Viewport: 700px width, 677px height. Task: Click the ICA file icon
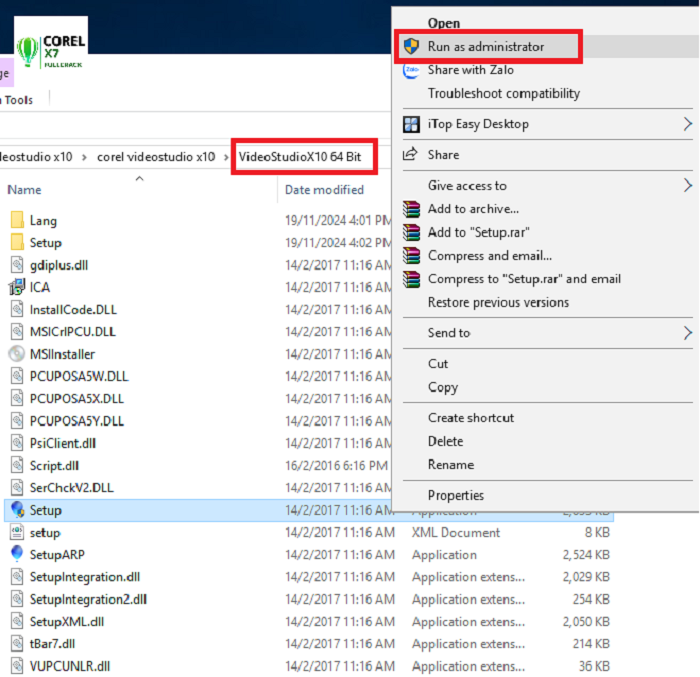click(17, 287)
